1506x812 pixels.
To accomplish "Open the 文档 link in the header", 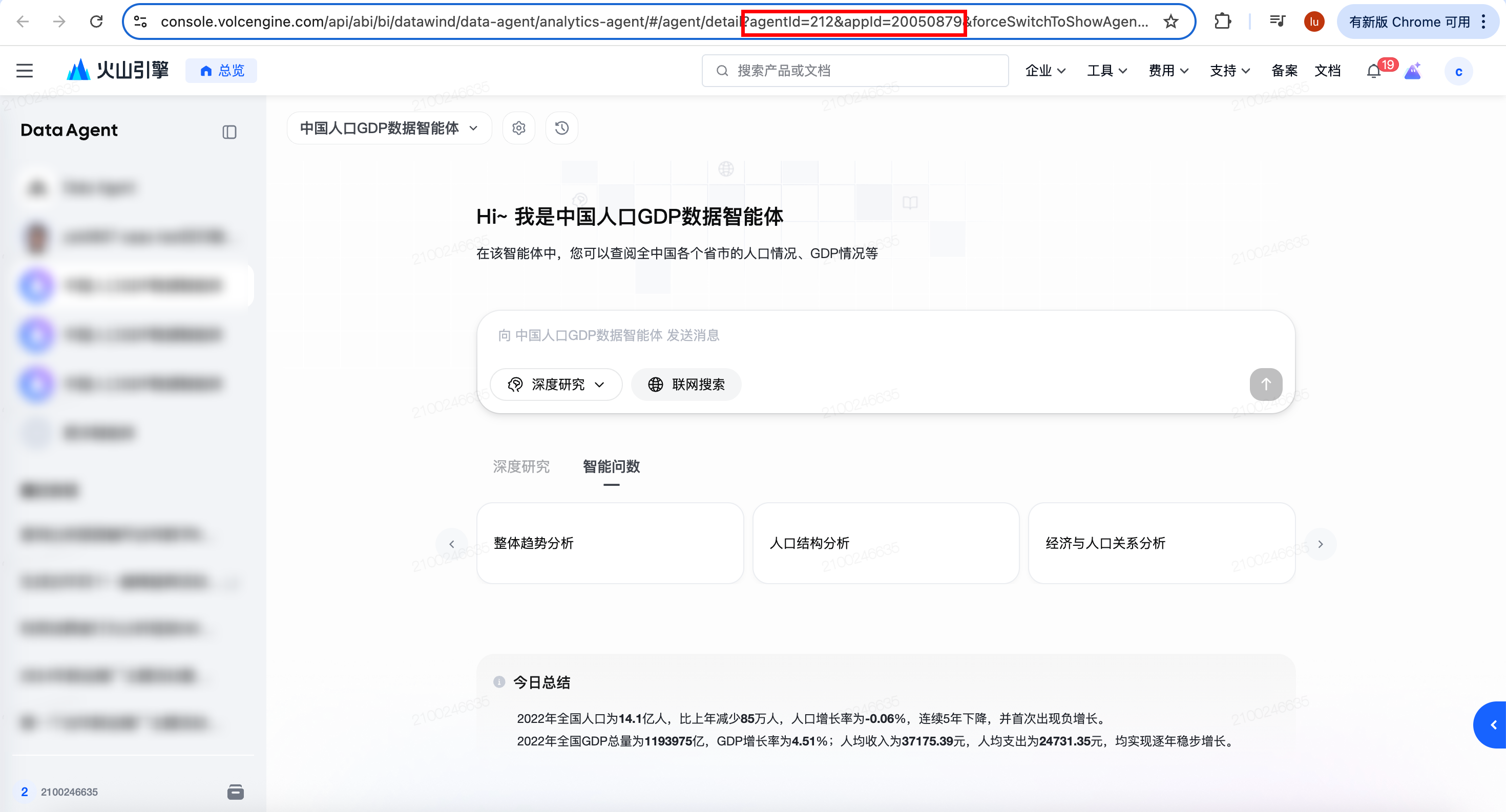I will tap(1327, 71).
